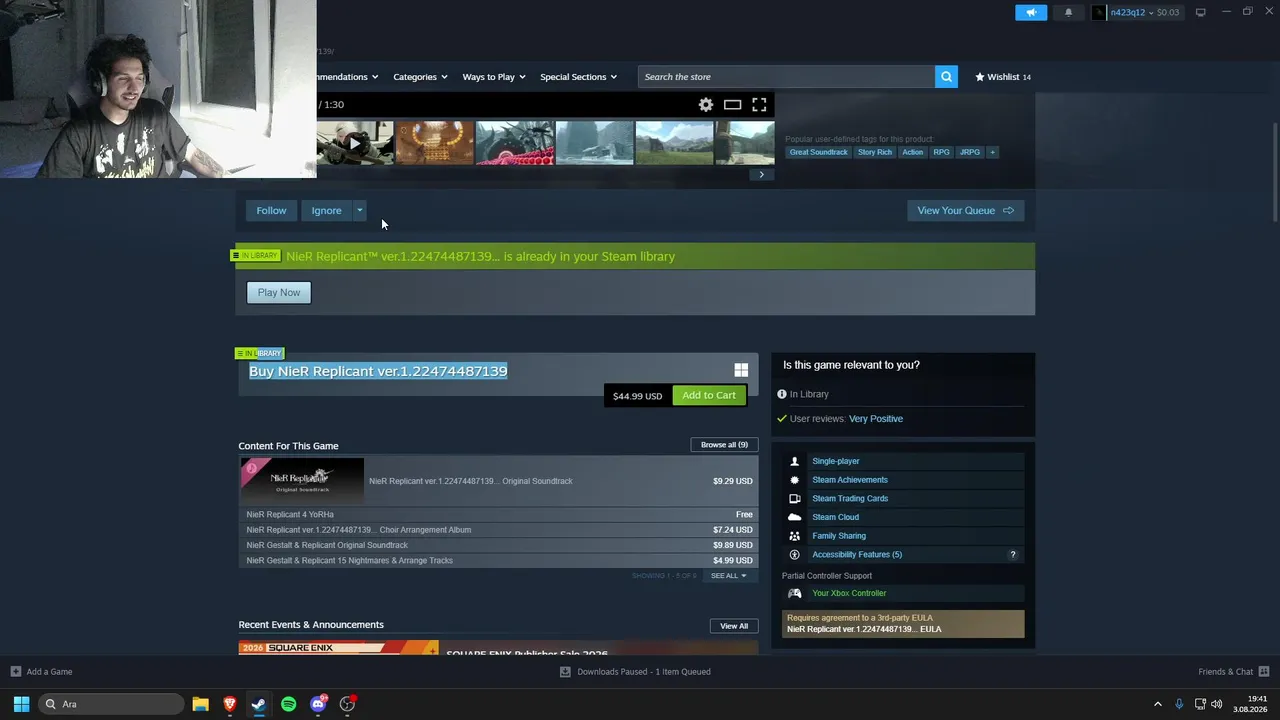Add NieR Replicant to cart

point(709,395)
